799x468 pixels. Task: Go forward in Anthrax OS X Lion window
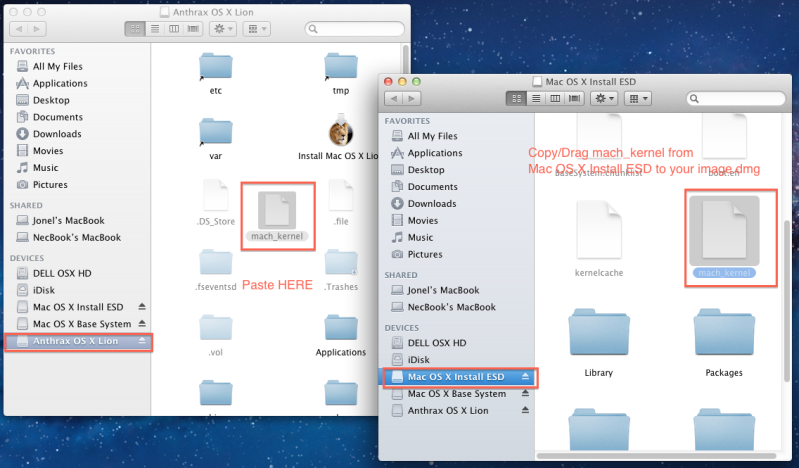(37, 29)
